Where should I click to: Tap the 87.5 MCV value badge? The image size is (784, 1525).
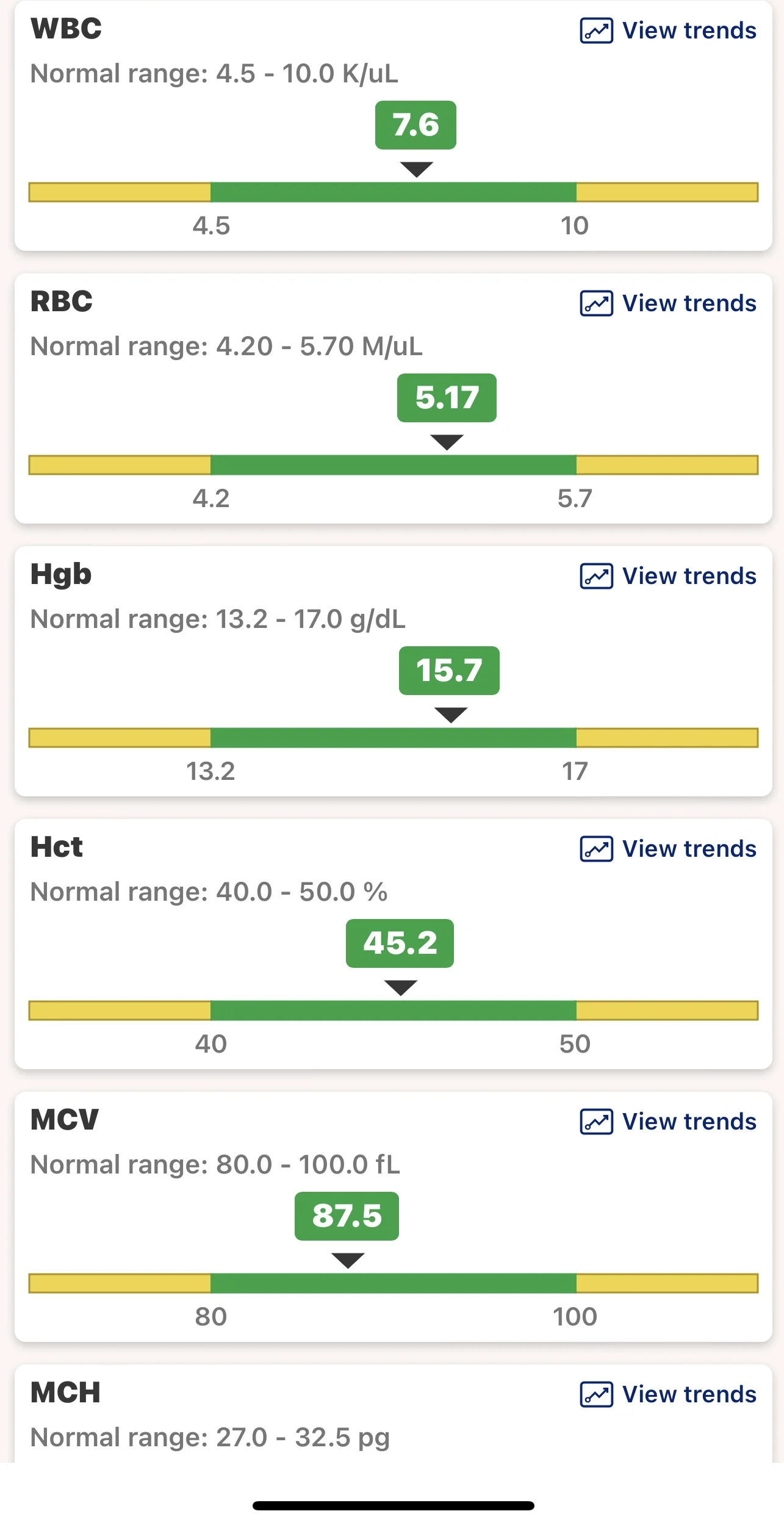coord(347,1216)
